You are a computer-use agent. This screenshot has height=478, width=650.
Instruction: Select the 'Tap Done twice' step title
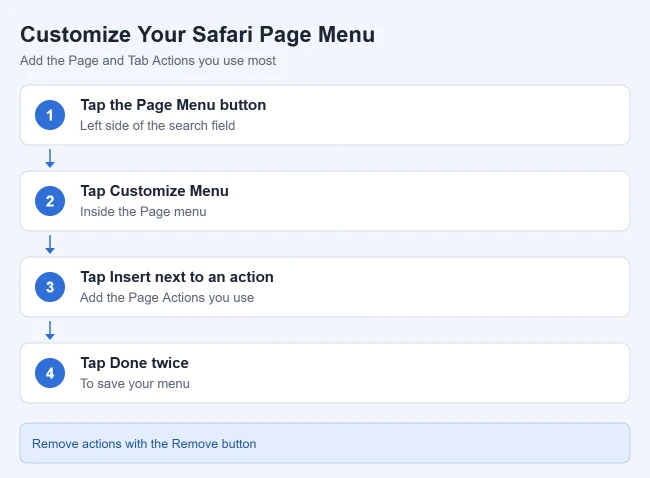(134, 363)
